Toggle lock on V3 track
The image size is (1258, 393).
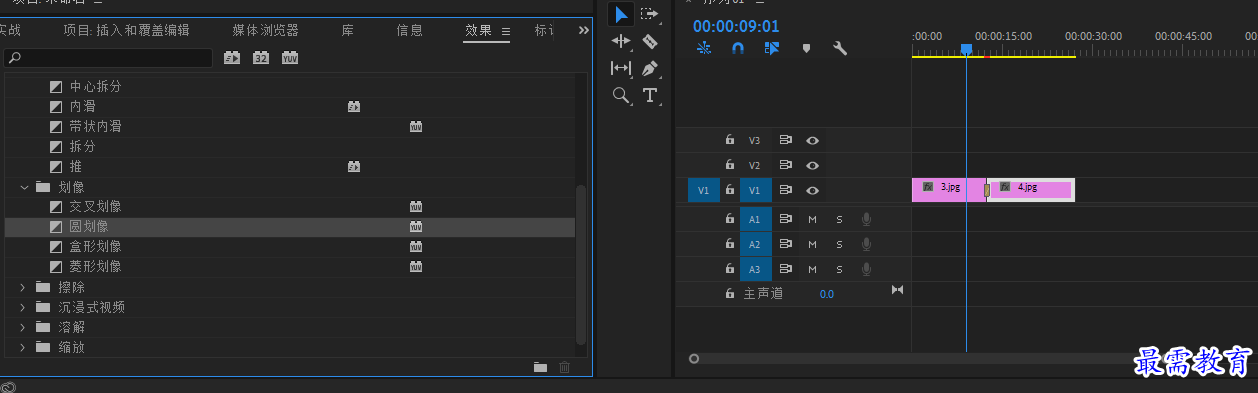(x=730, y=141)
